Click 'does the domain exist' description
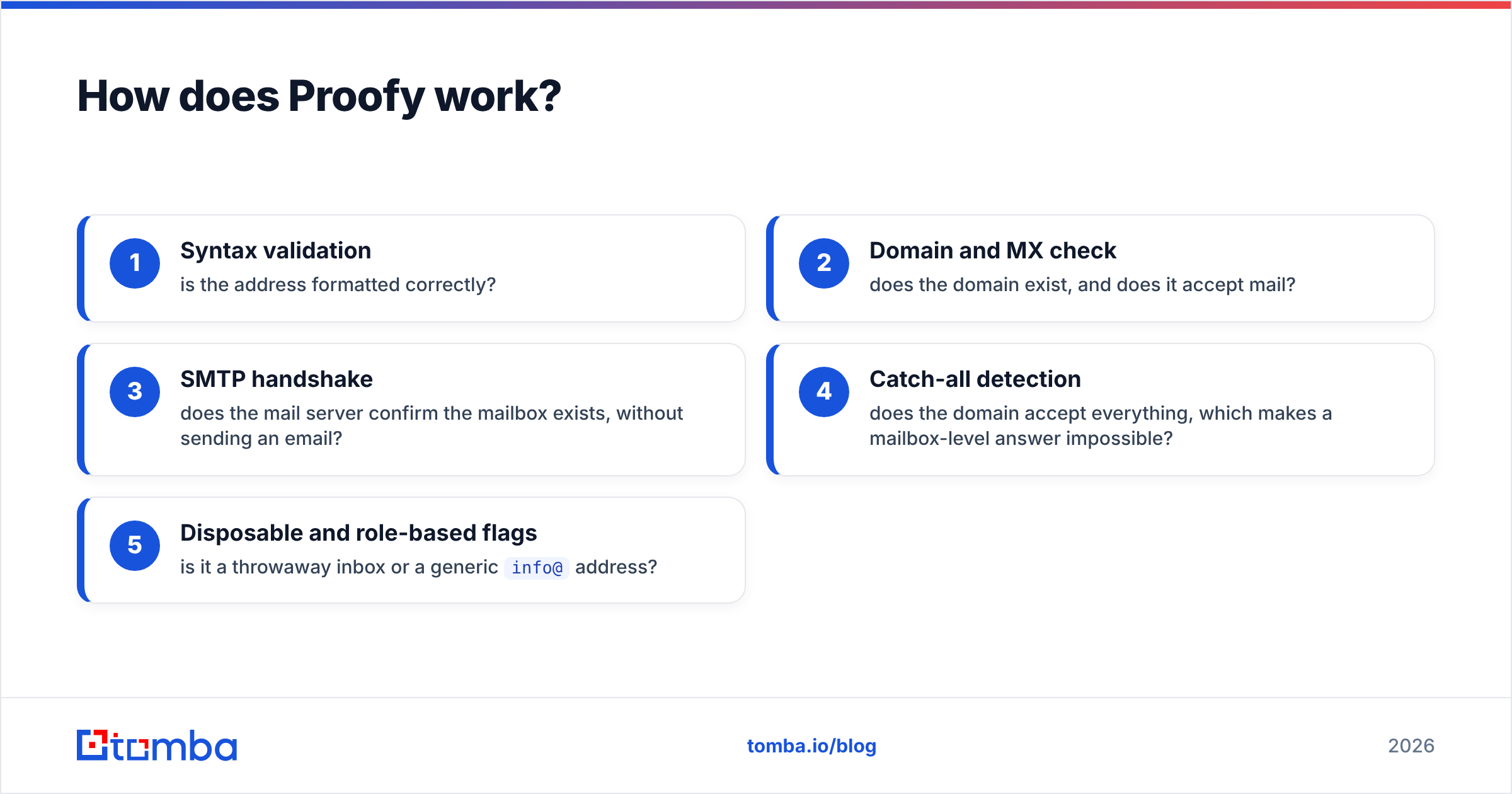The width and height of the screenshot is (1512, 794). pos(1082,285)
